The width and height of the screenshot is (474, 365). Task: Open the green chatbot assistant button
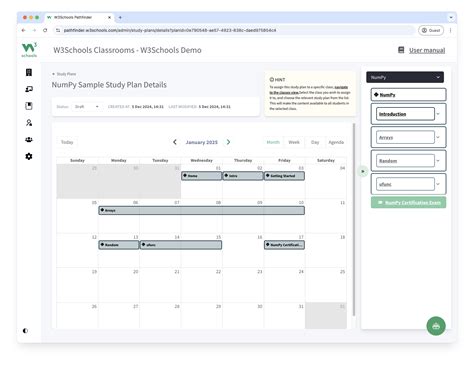[436, 326]
